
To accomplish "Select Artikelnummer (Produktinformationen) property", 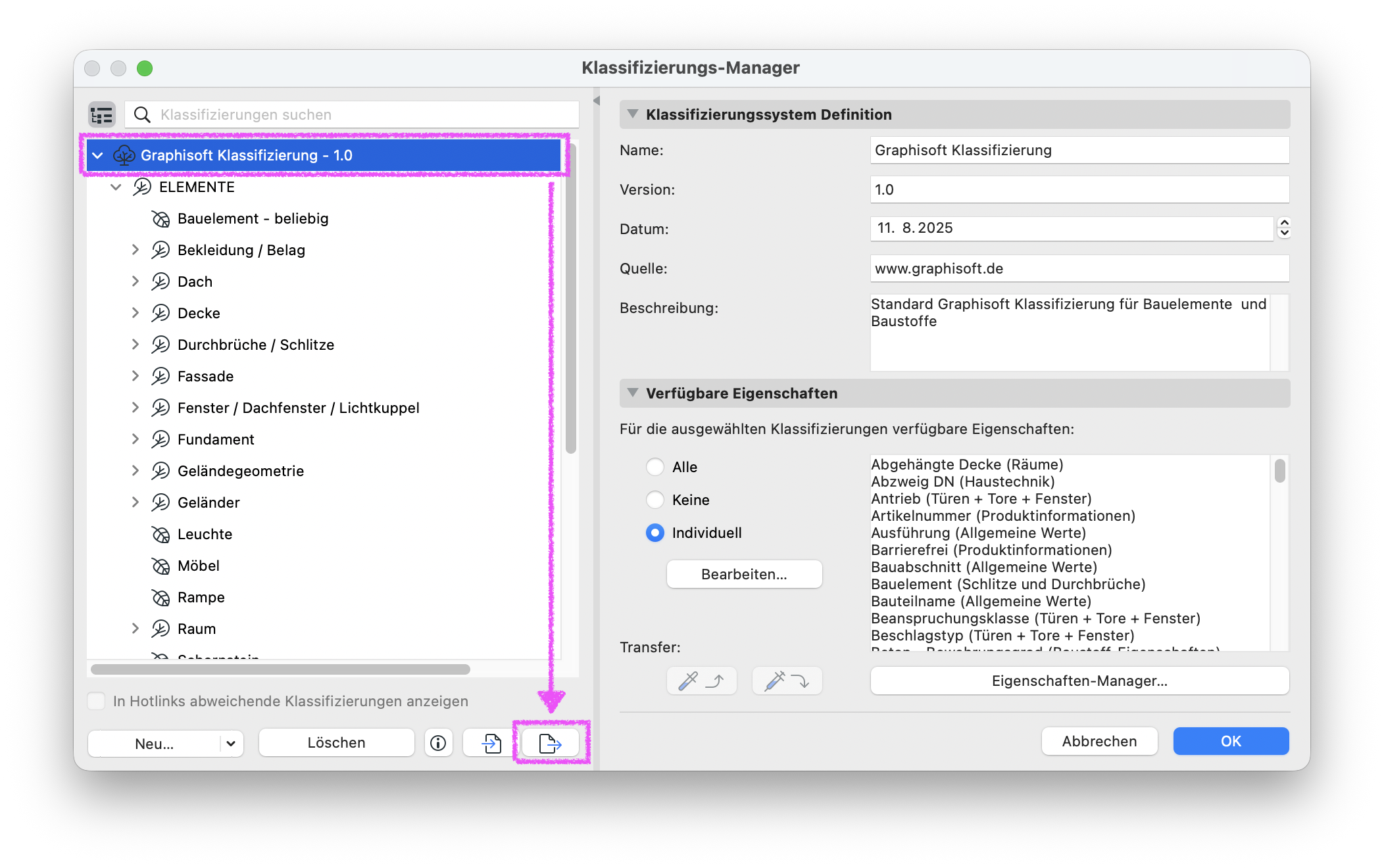I will tap(1003, 516).
